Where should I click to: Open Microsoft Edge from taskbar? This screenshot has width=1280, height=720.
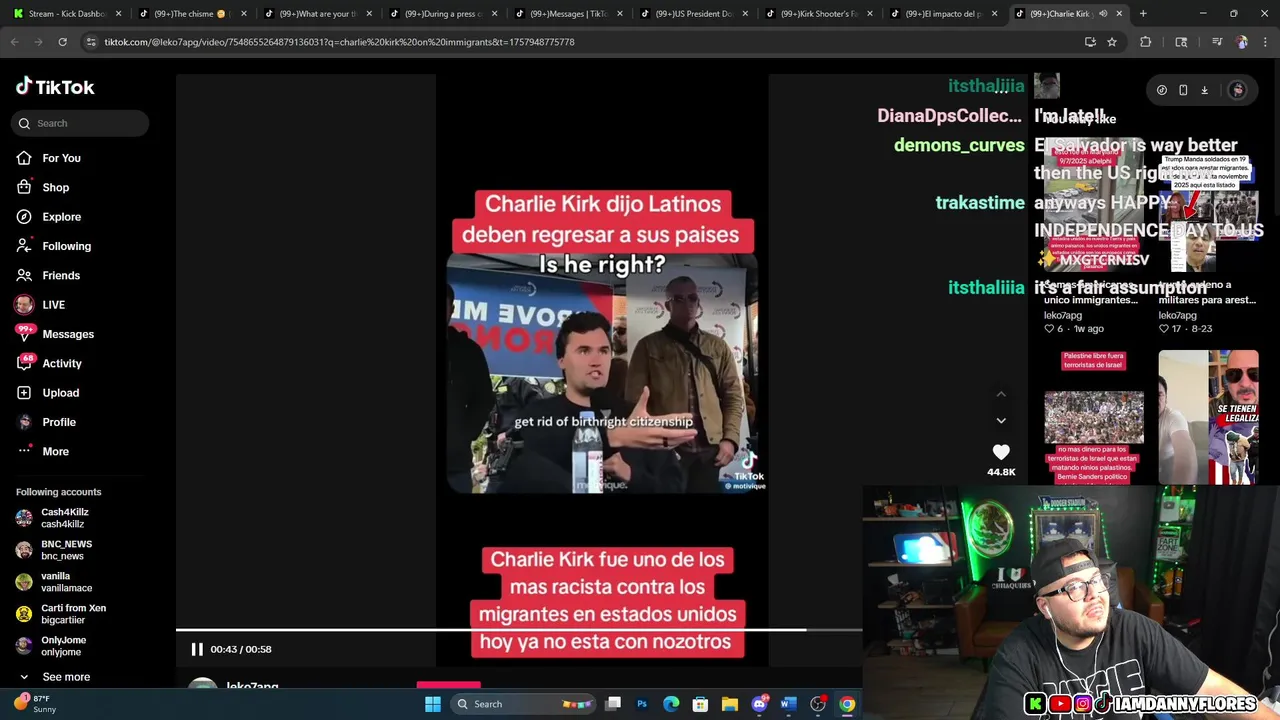[671, 704]
